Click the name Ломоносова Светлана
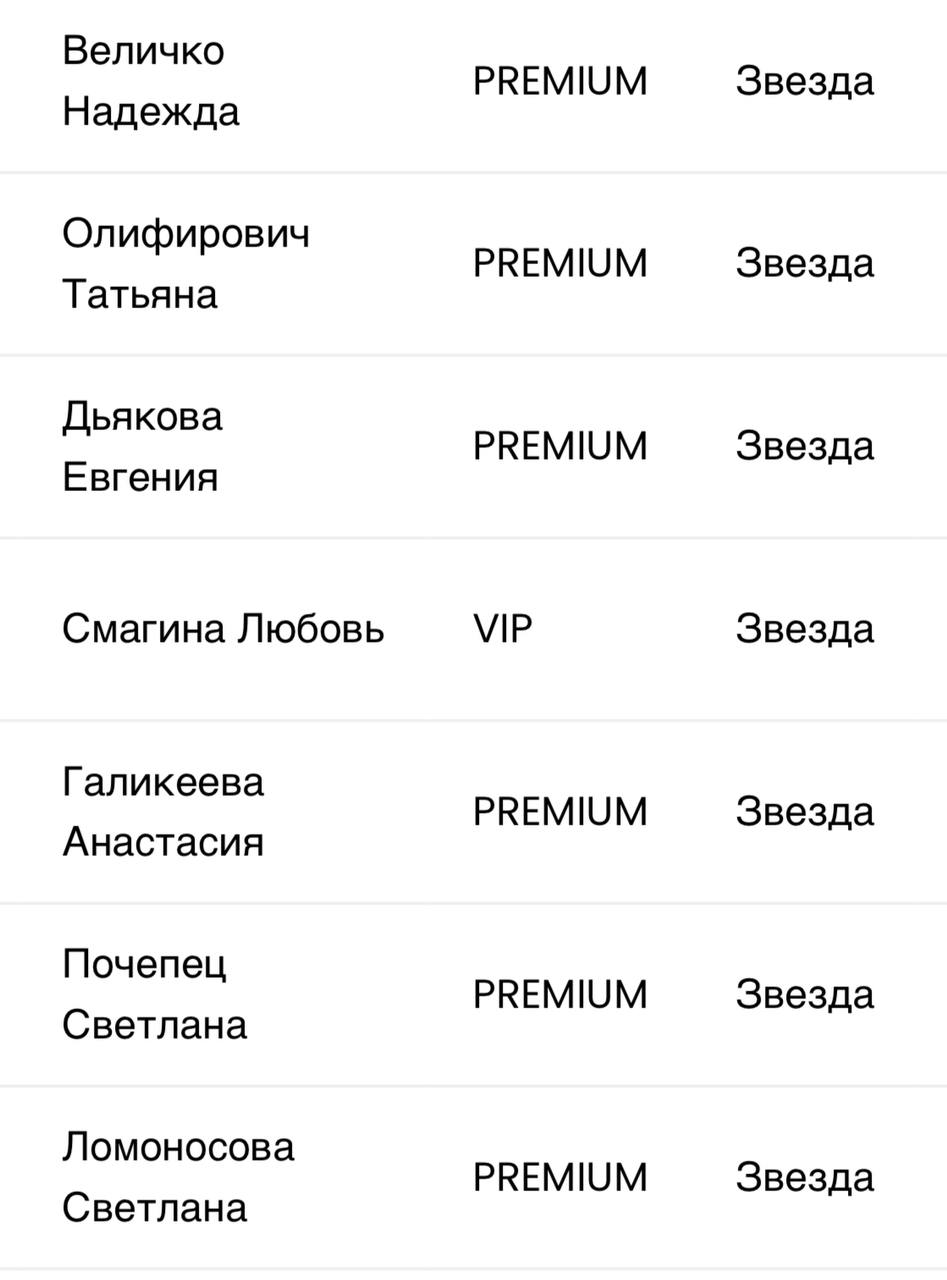Viewport: 947px width, 1280px height. 178,1177
